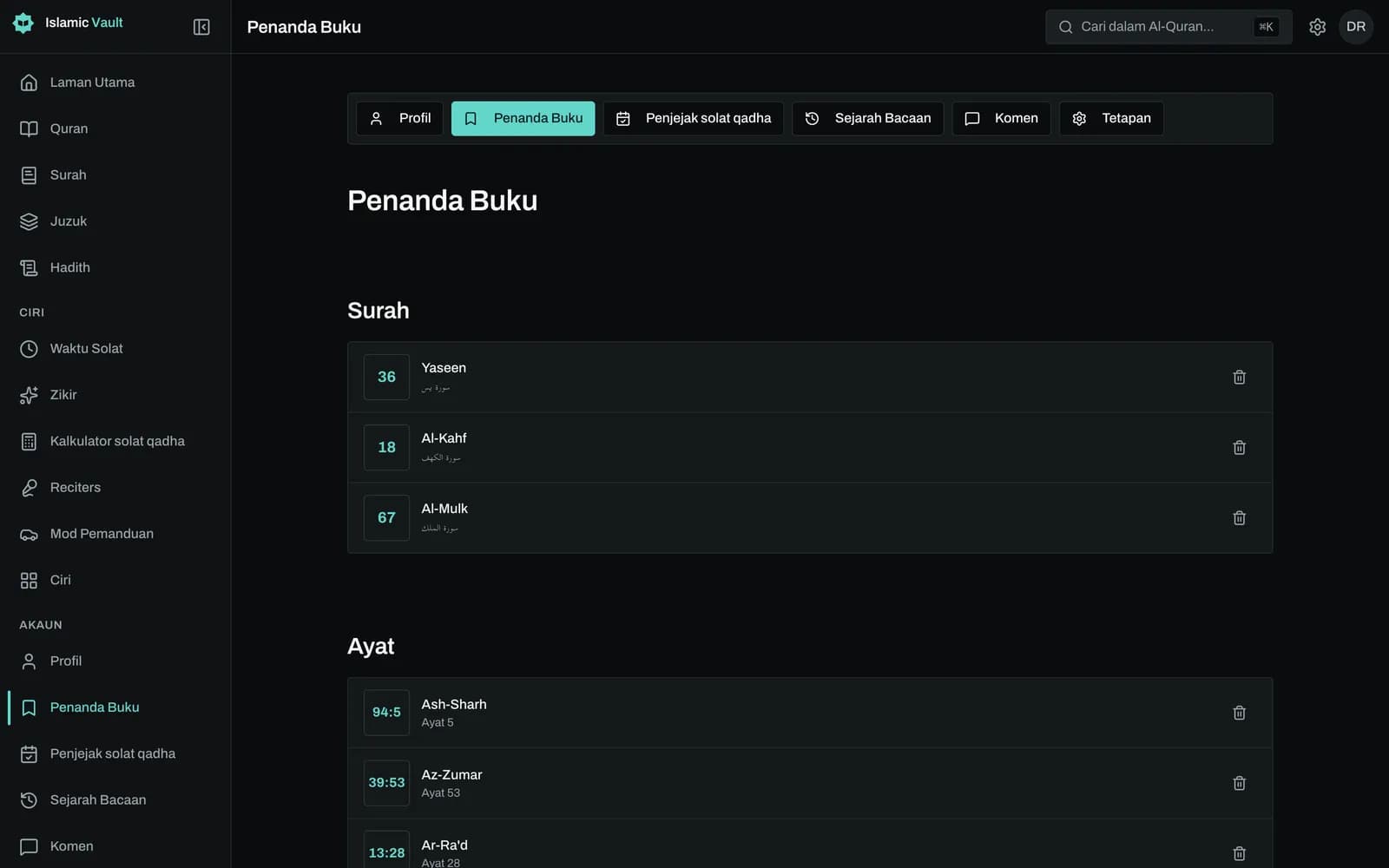Open Az-Zumar ayat 53 bookmark
Viewport: 1389px width, 868px height.
(x=810, y=783)
